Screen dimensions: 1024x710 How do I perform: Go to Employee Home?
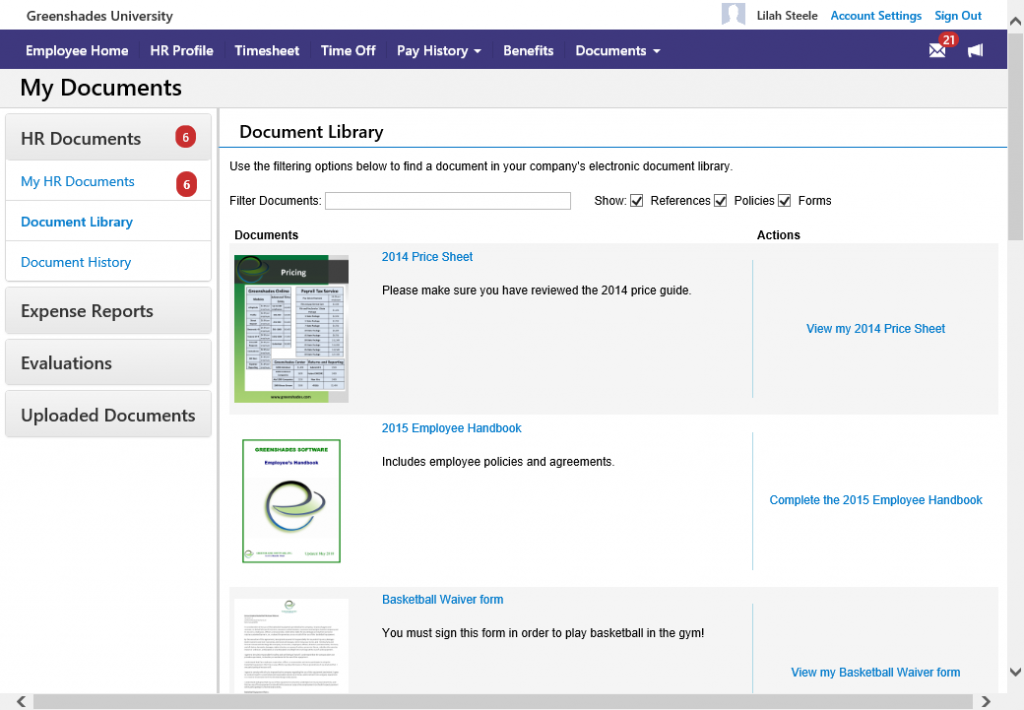tap(77, 50)
